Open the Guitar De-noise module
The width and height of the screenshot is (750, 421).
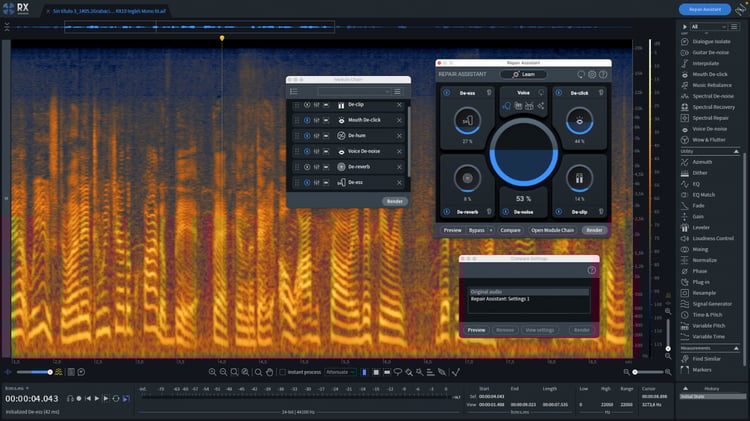pos(706,53)
